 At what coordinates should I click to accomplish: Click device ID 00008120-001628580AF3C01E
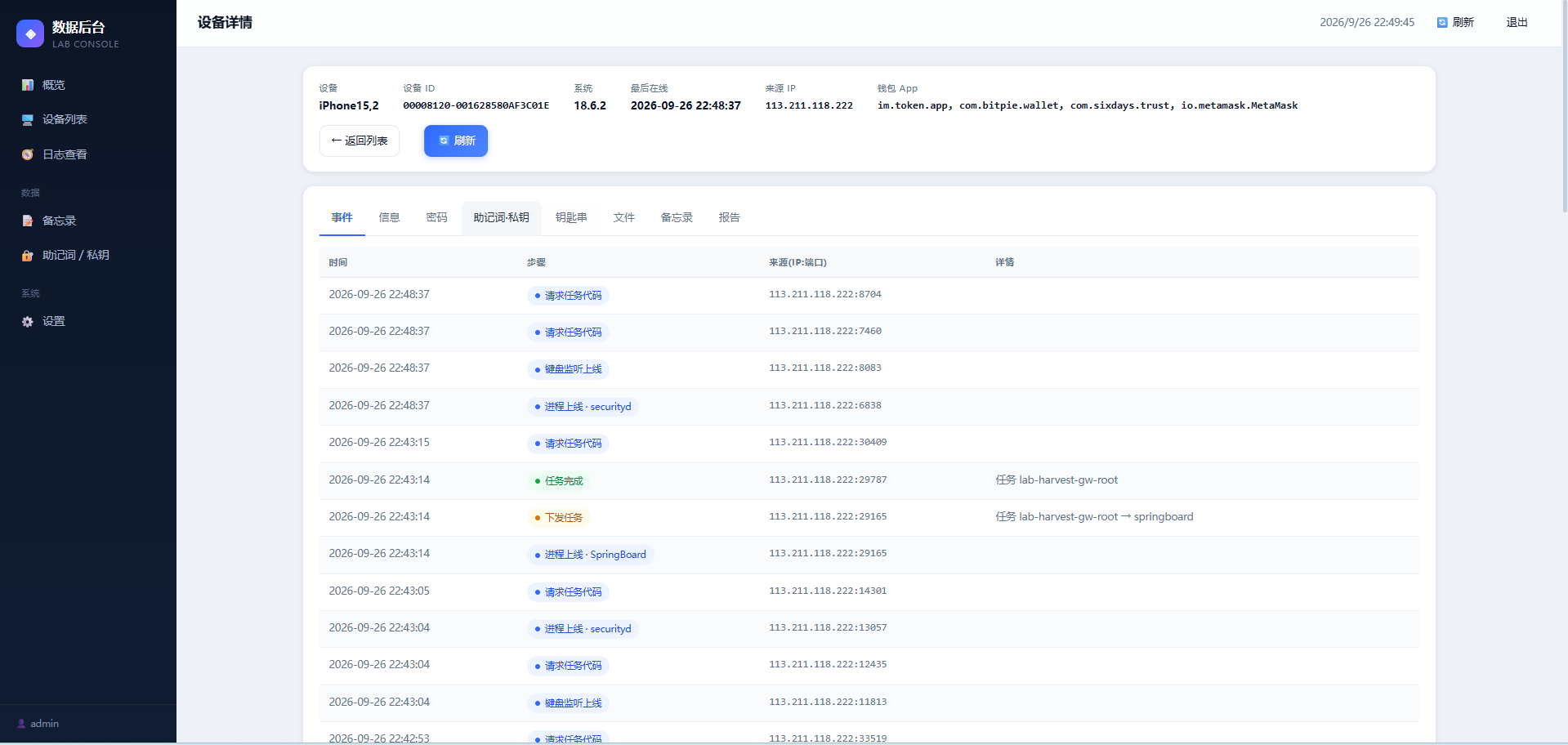click(476, 105)
